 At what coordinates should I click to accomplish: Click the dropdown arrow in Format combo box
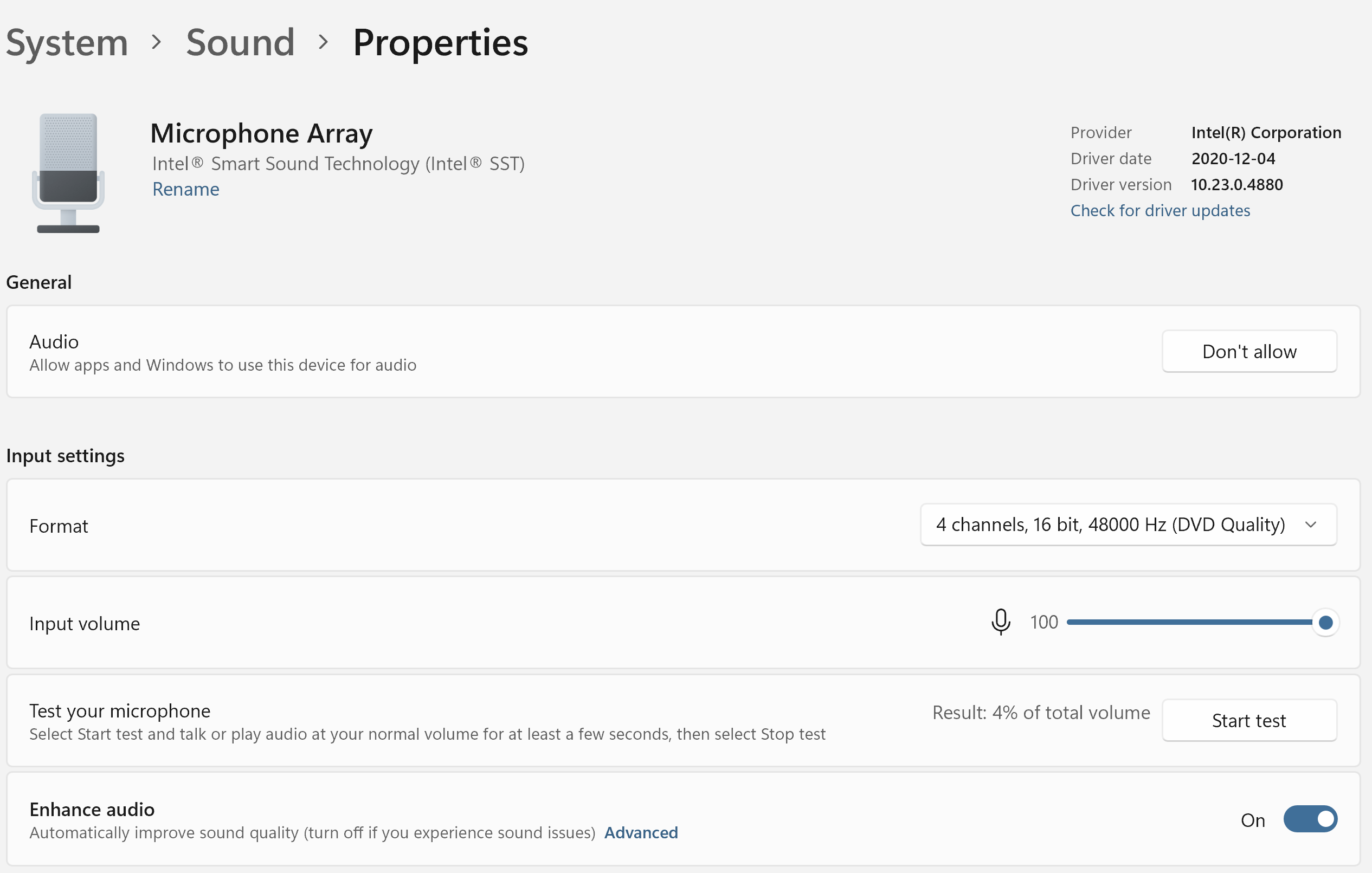tap(1310, 525)
